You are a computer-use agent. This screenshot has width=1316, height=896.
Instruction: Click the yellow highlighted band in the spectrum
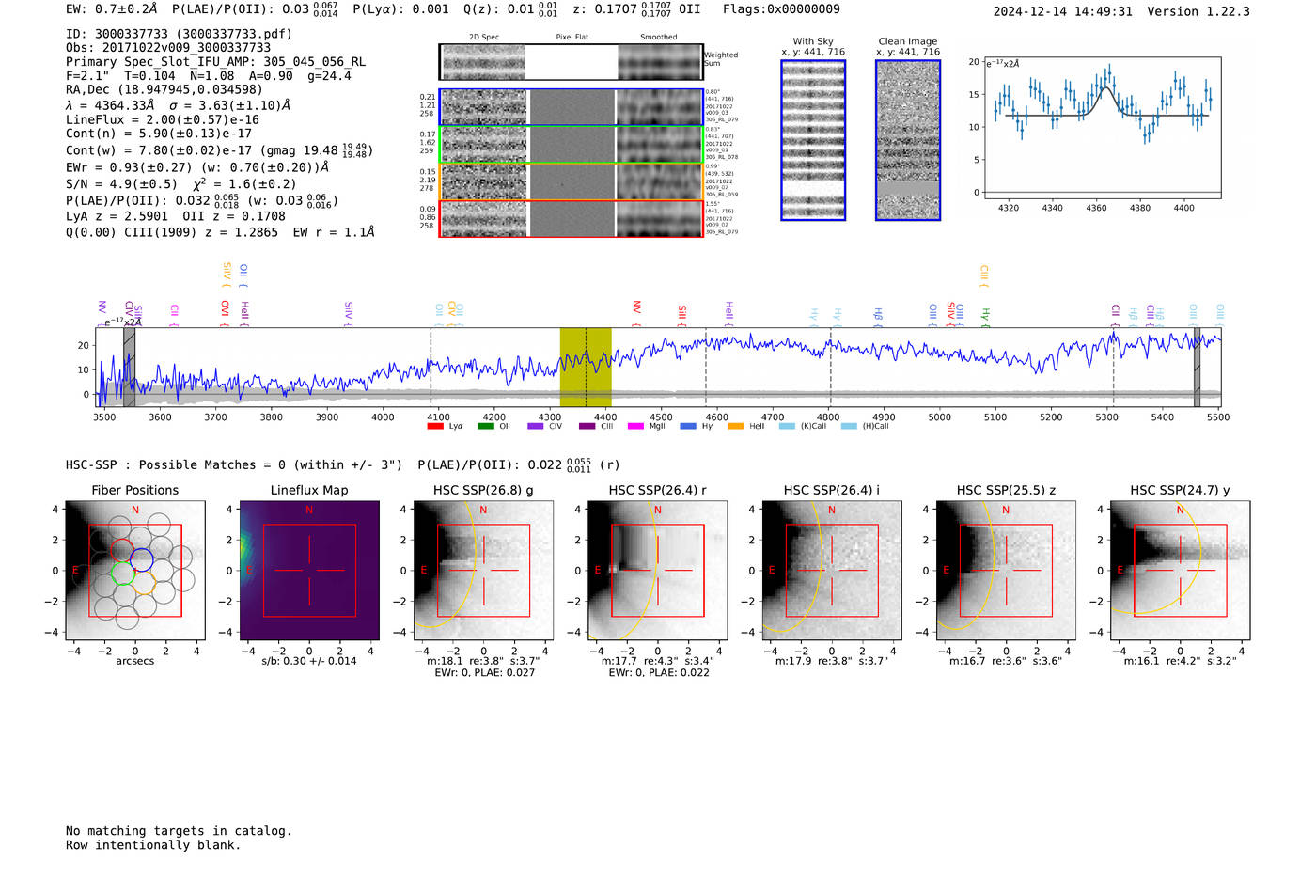[x=586, y=367]
